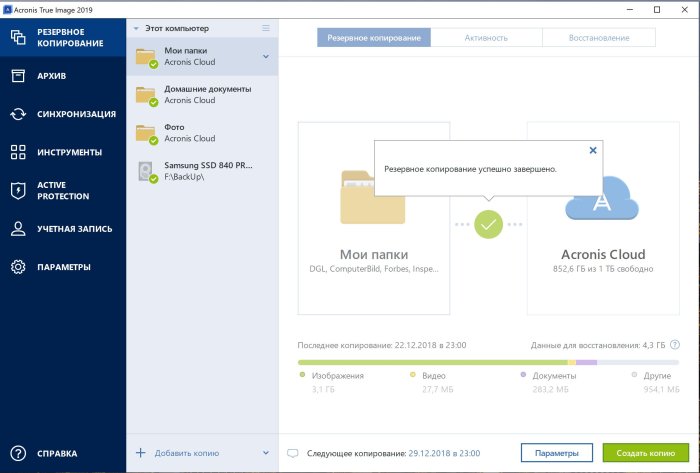Open Параметры gear icon in sidebar
The image size is (700, 473).
point(18,267)
